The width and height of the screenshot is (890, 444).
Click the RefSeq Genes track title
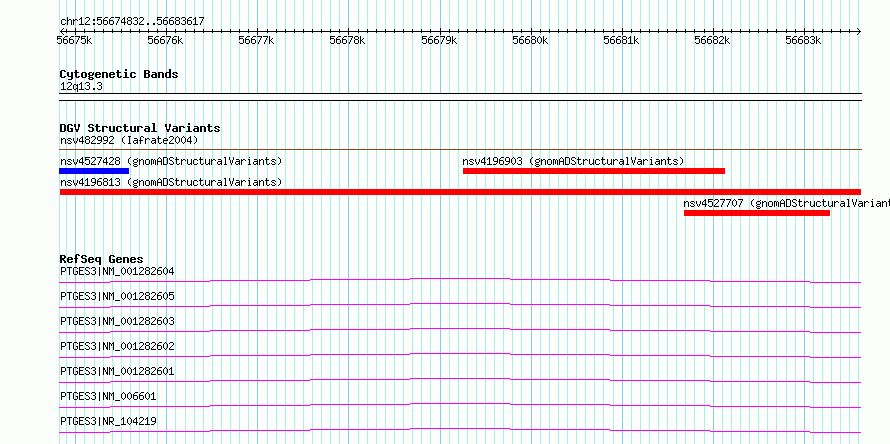coord(101,259)
